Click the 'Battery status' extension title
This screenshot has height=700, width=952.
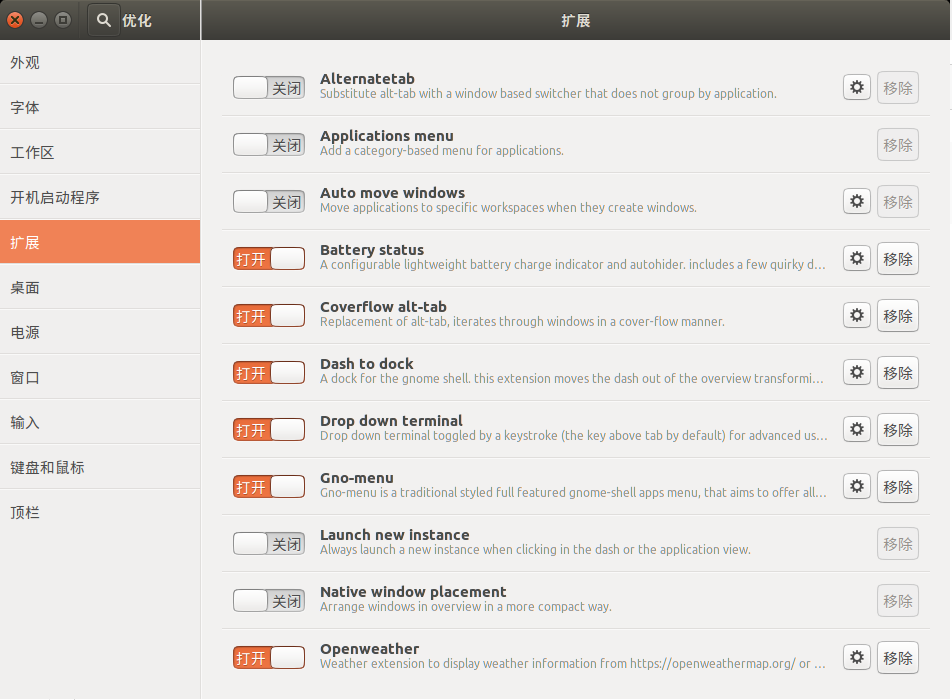372,250
